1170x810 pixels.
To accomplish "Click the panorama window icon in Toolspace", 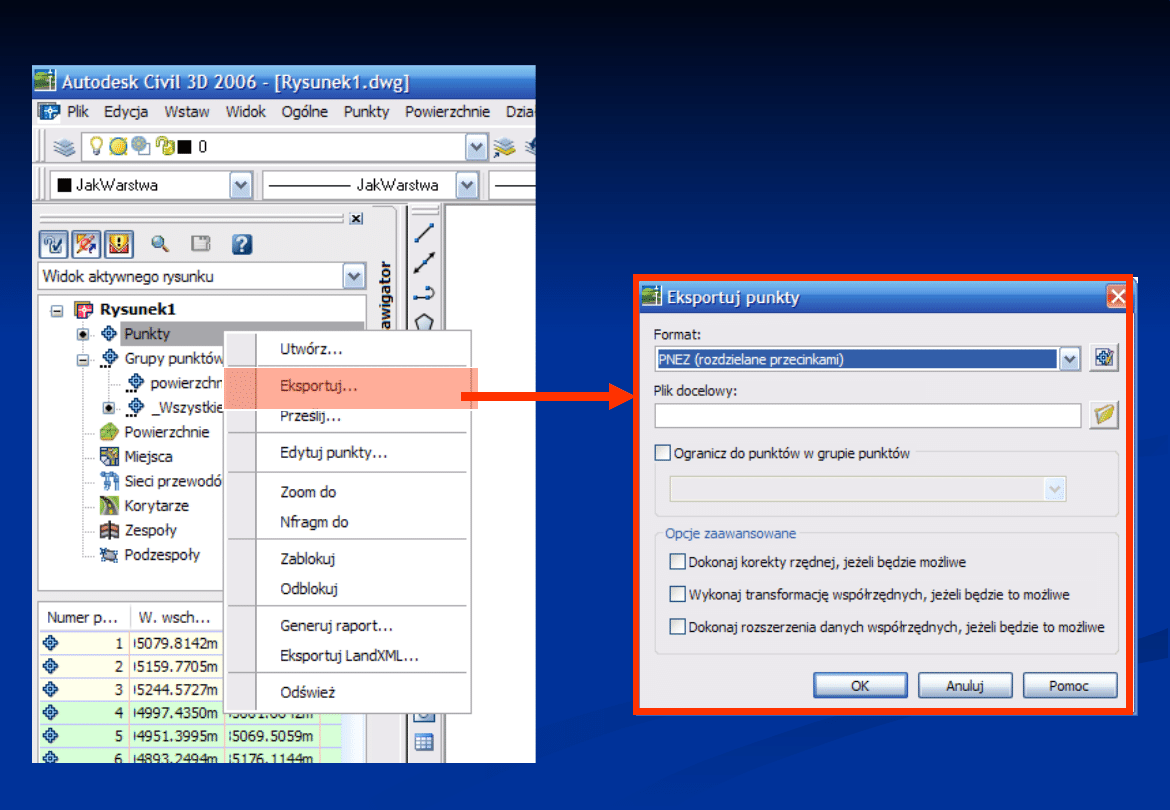I will pos(201,244).
